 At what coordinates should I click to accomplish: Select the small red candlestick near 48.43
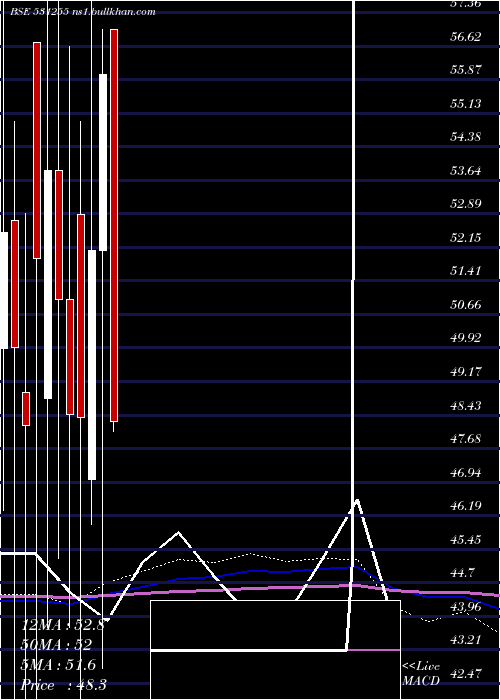click(x=26, y=409)
